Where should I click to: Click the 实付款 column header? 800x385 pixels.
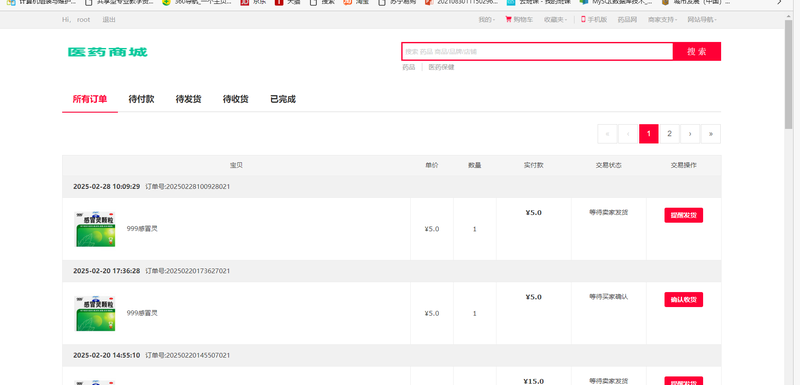point(534,165)
